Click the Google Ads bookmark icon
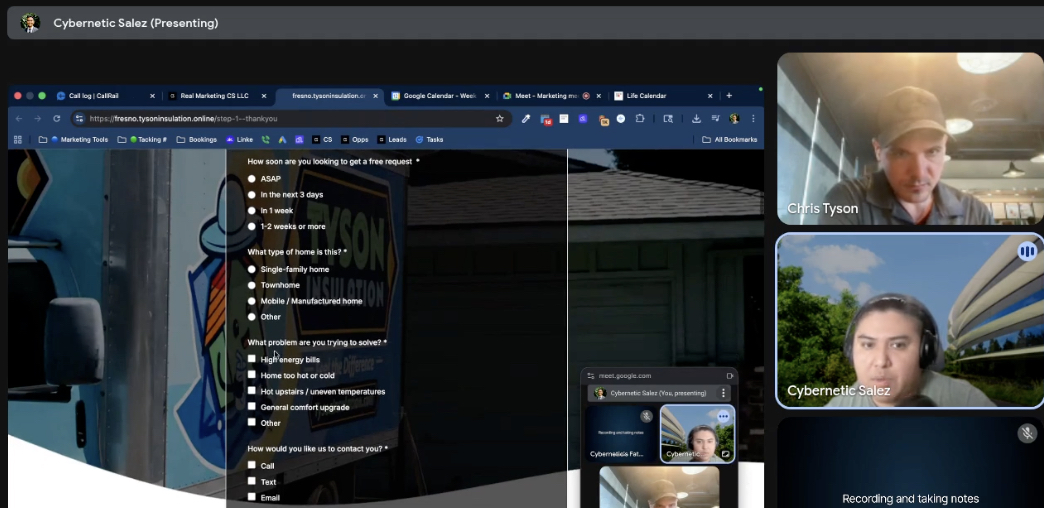The width and height of the screenshot is (1044, 508). point(282,140)
